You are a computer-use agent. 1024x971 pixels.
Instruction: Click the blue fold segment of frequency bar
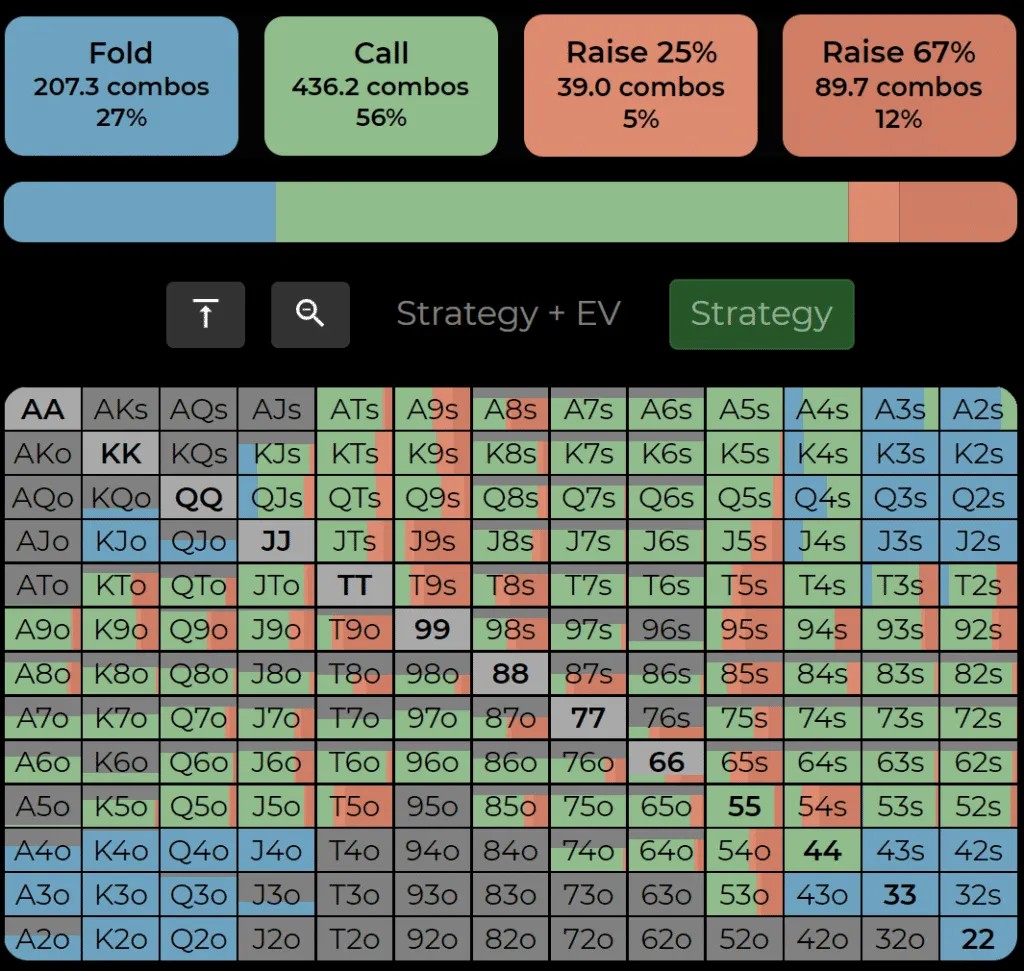tap(140, 212)
